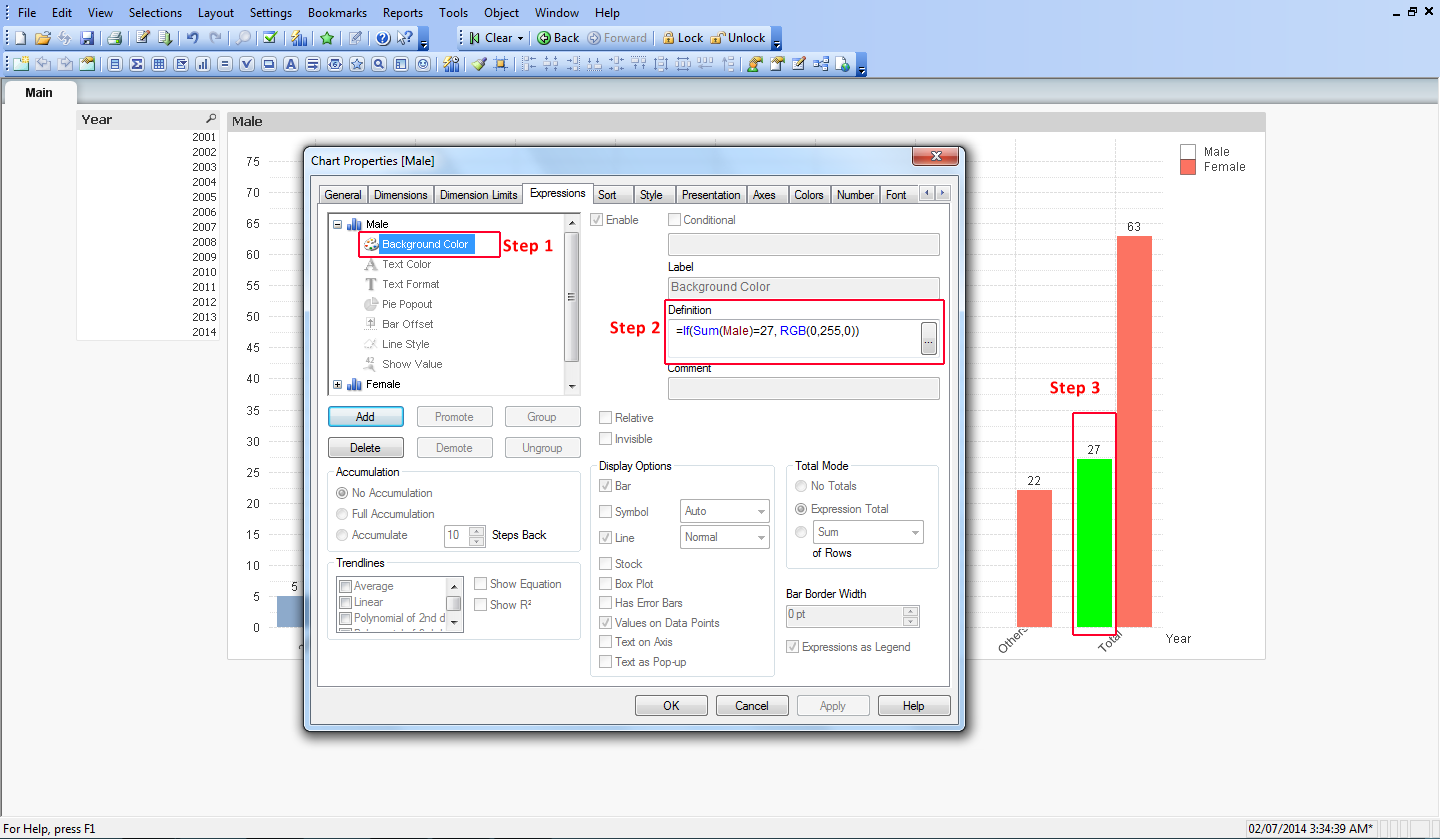Open the Bookmarks menu

pyautogui.click(x=337, y=13)
